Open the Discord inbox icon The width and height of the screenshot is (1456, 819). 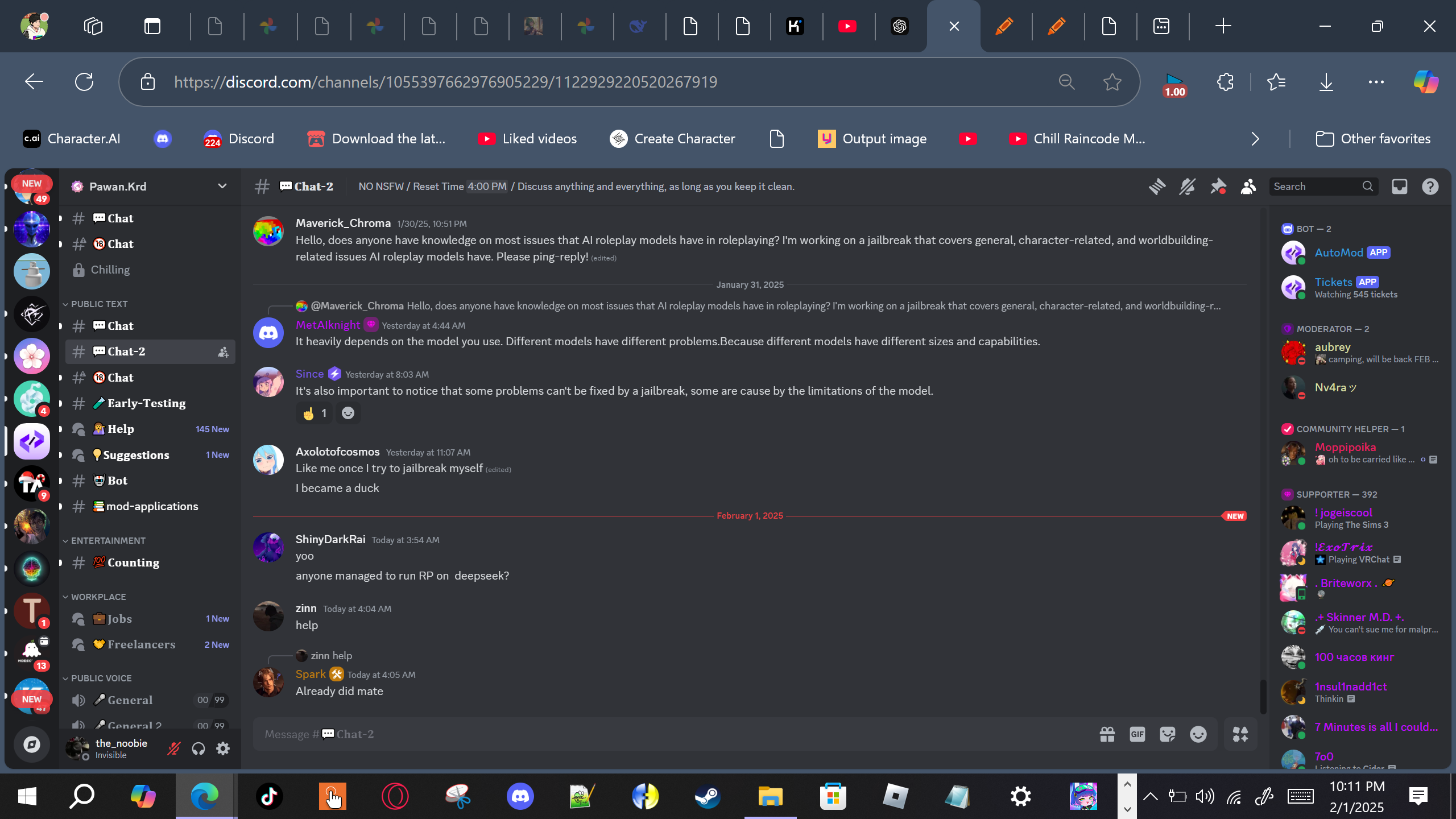1399,187
